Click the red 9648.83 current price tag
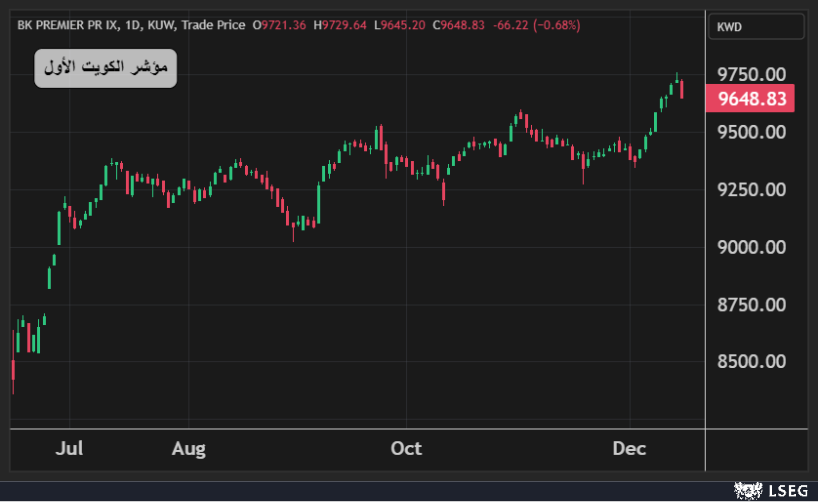 click(x=751, y=98)
